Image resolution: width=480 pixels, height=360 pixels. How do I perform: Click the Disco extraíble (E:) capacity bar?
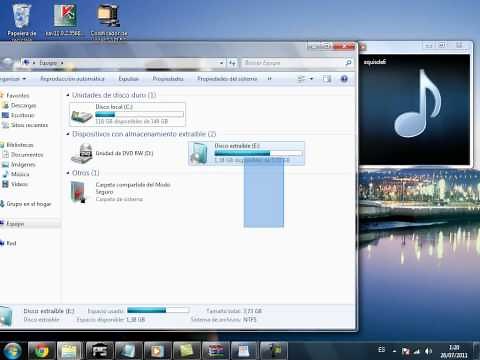259,153
